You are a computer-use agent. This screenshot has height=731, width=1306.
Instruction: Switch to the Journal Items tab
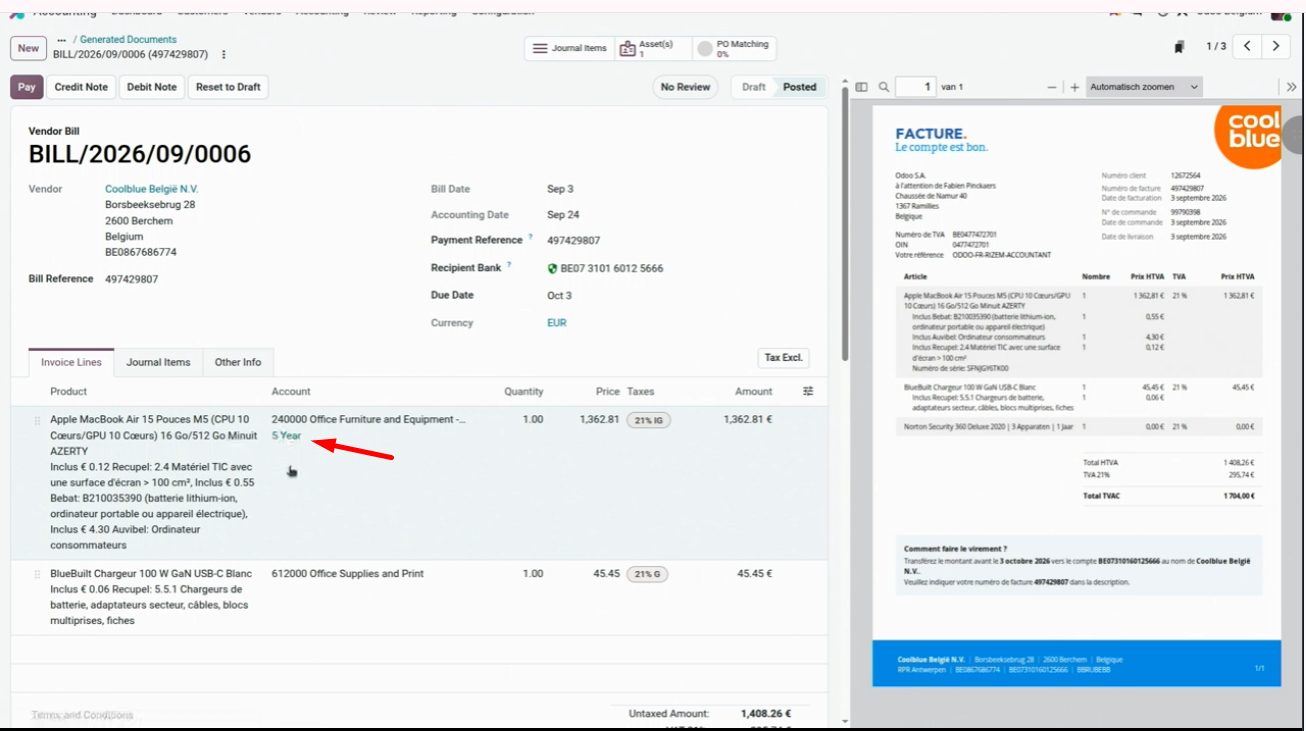click(158, 362)
